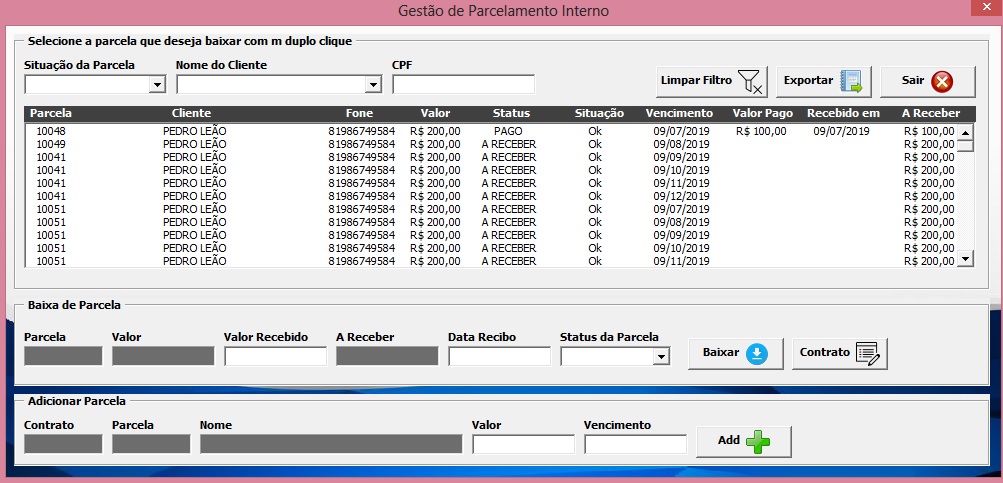Click the green plus Add icon

[758, 441]
